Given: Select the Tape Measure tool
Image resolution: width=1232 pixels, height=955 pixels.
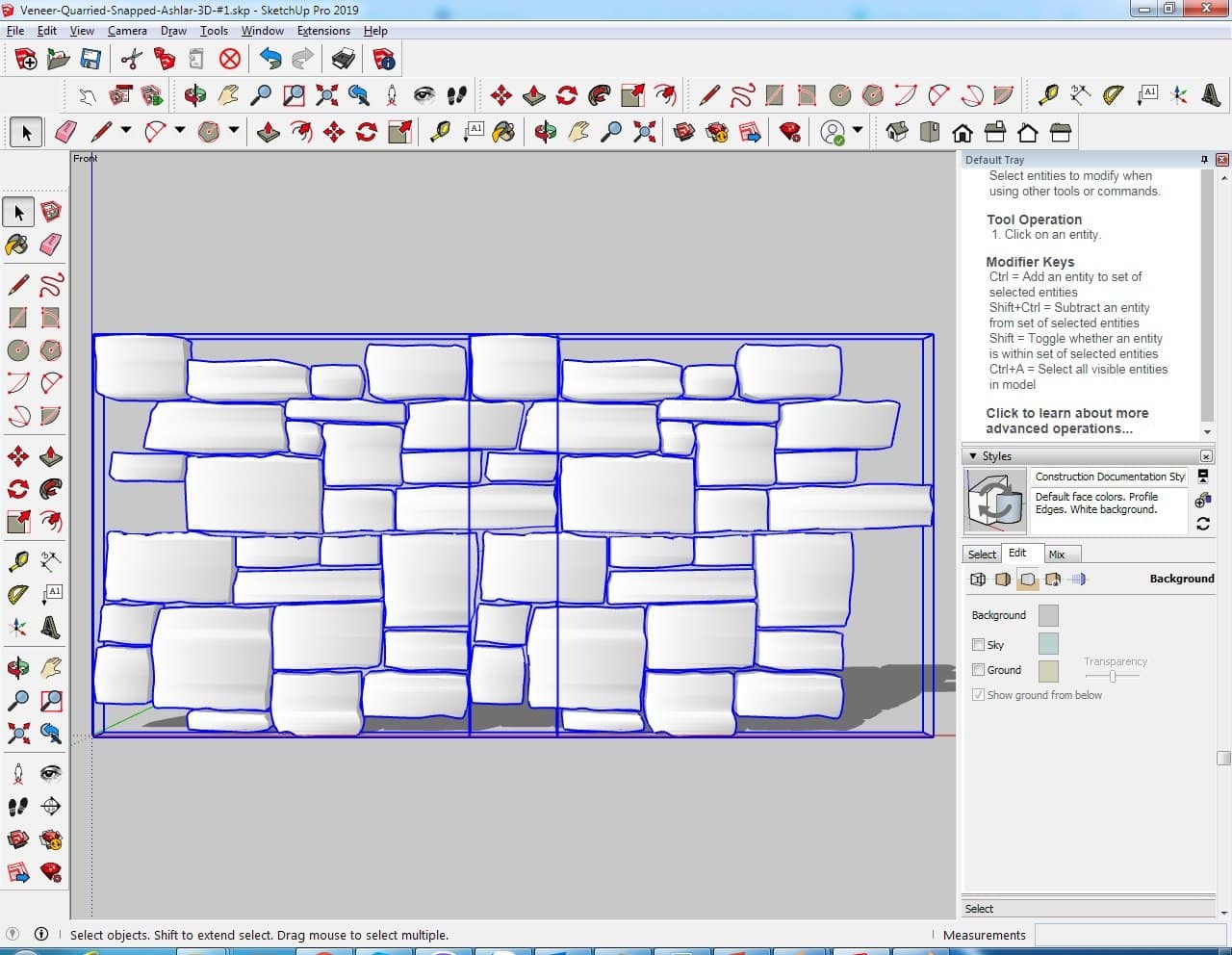Looking at the screenshot, I should pyautogui.click(x=17, y=561).
